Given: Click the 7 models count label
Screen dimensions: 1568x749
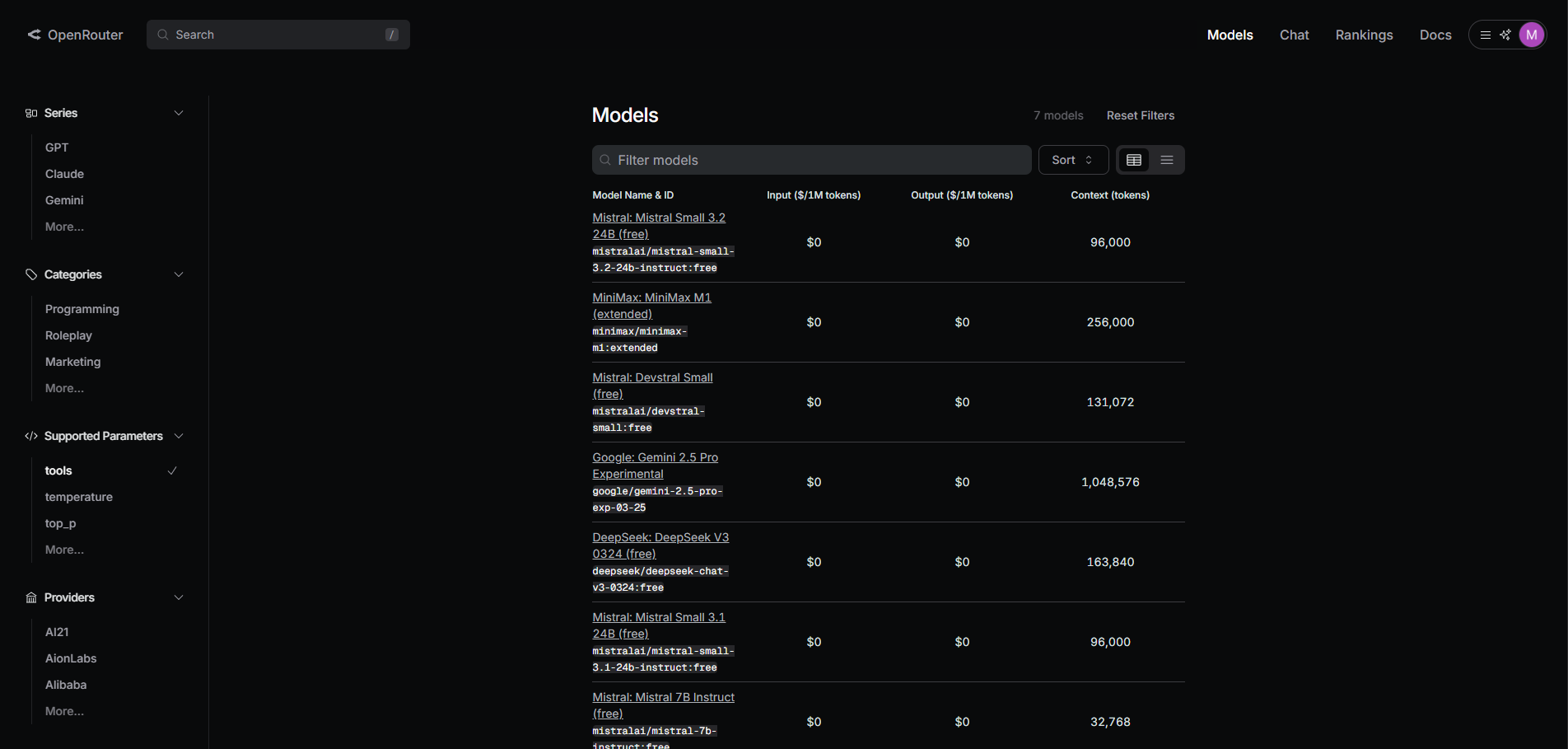Looking at the screenshot, I should 1058,115.
